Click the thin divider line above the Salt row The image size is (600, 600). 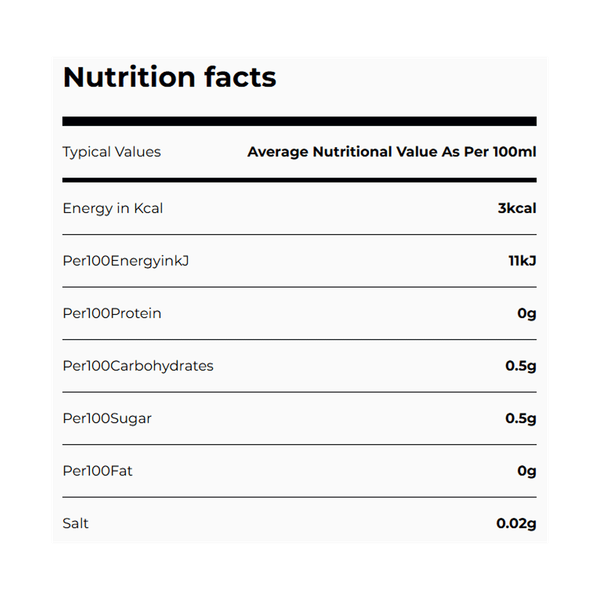tap(299, 497)
